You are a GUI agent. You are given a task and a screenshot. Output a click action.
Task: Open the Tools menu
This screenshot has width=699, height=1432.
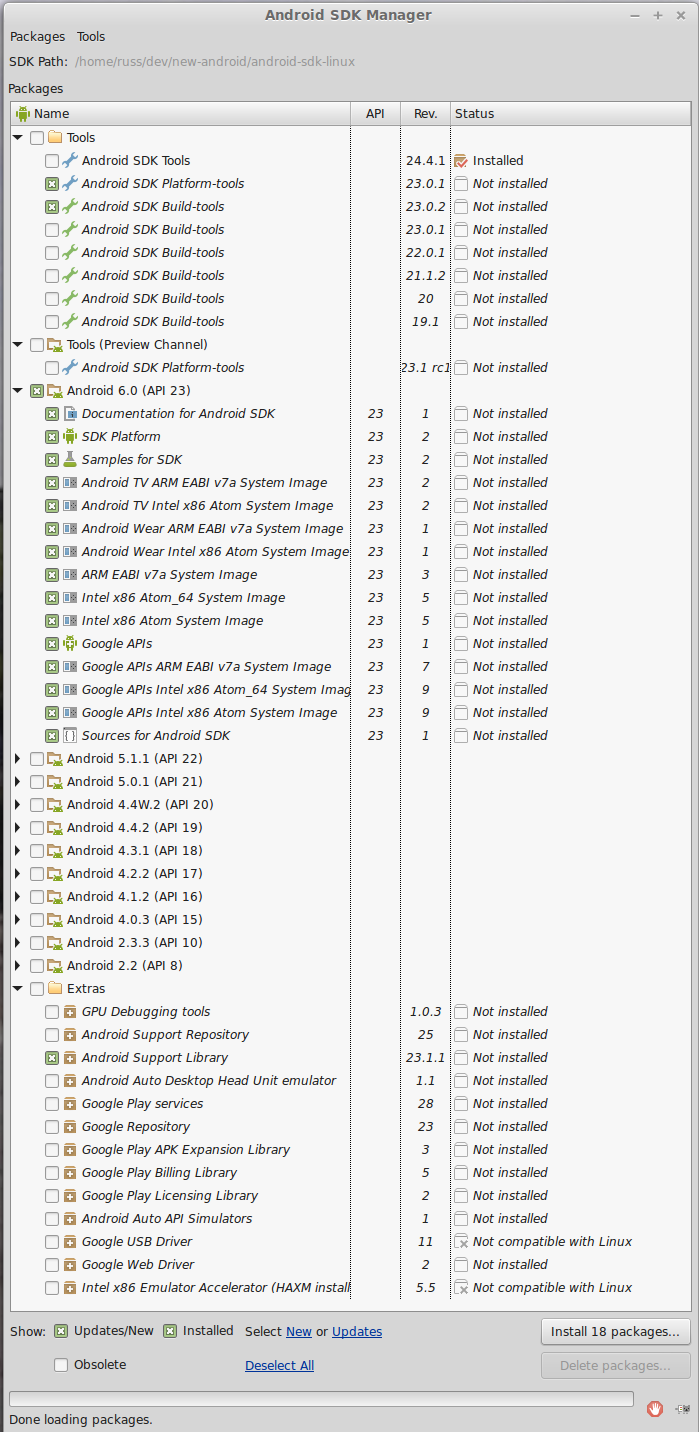pos(91,36)
